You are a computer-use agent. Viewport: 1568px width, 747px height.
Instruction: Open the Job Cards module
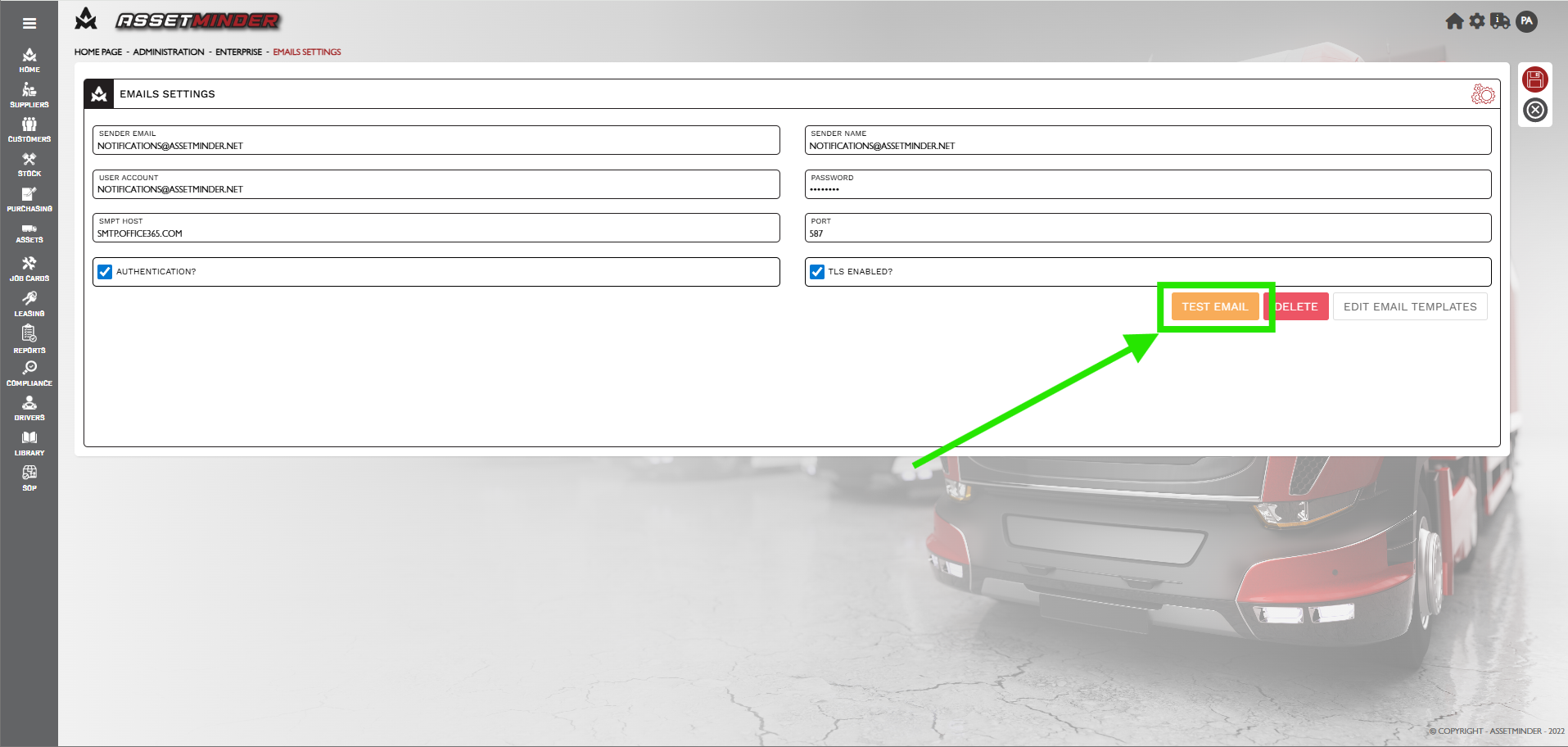[x=29, y=269]
